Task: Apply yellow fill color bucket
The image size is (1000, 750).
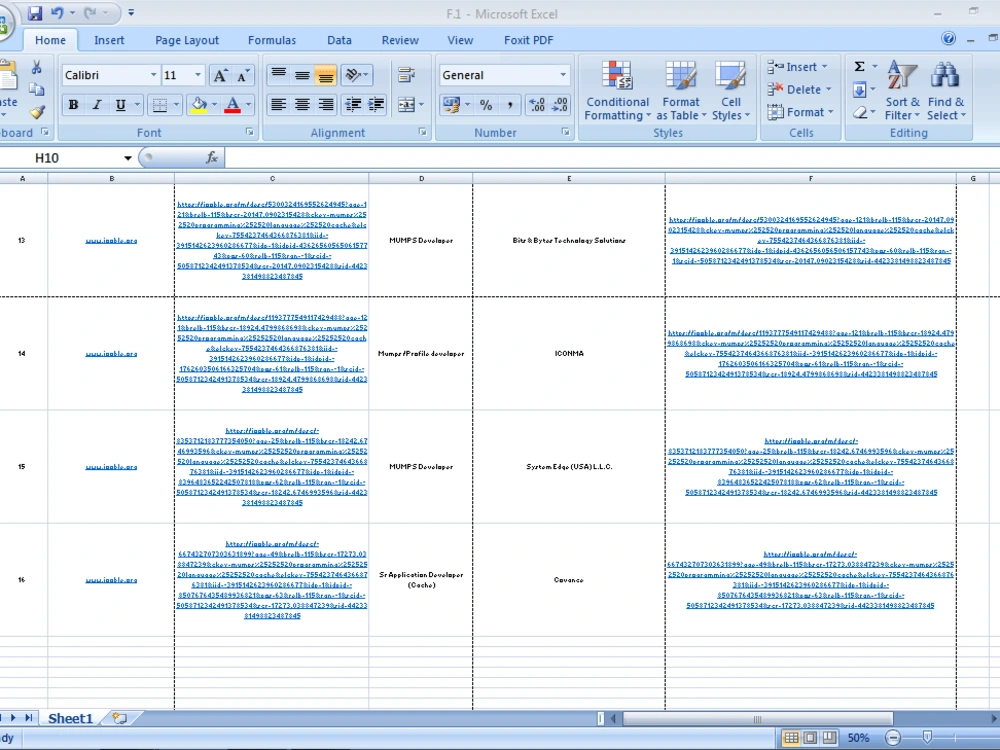Action: [x=199, y=105]
